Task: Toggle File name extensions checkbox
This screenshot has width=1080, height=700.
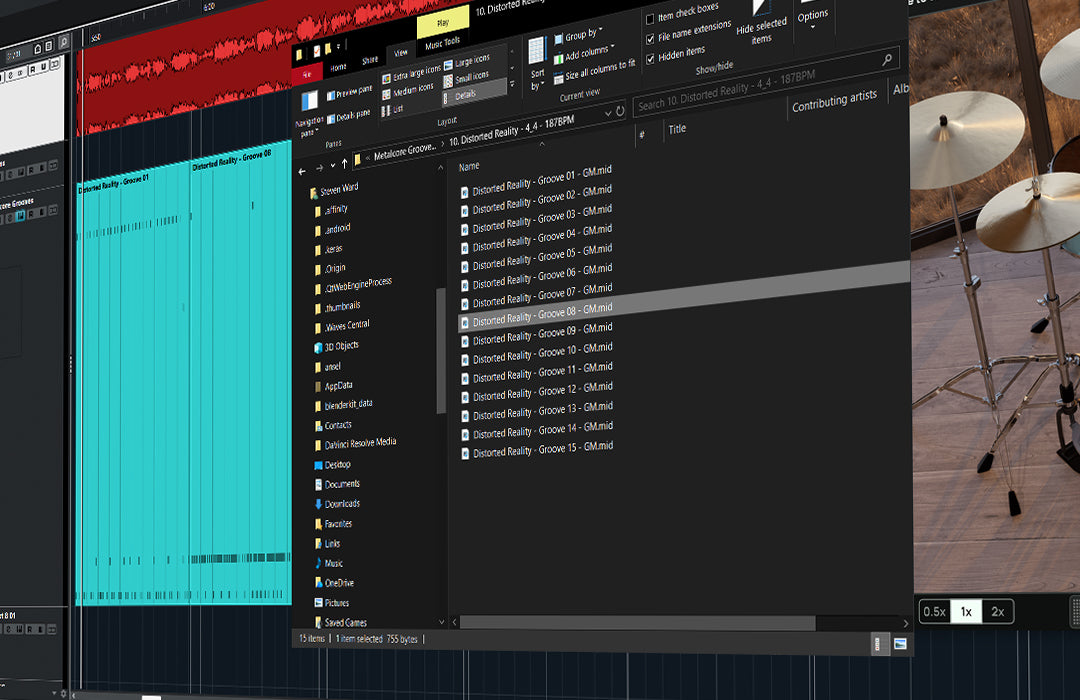Action: 651,38
